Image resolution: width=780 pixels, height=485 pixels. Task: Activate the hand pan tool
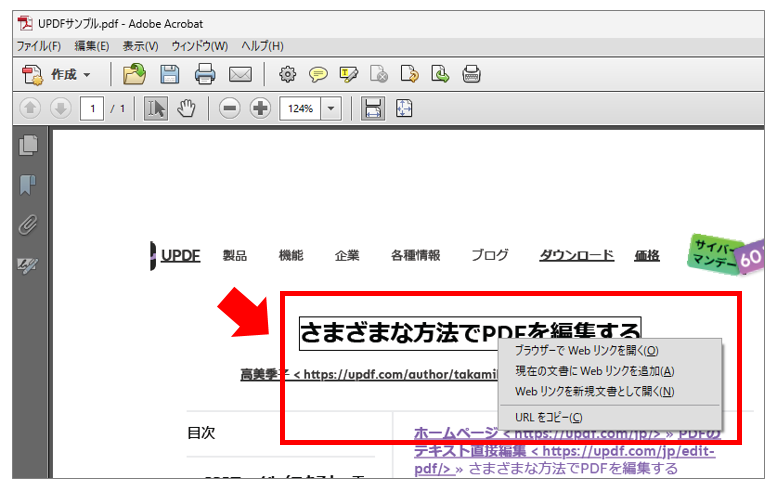tap(187, 108)
